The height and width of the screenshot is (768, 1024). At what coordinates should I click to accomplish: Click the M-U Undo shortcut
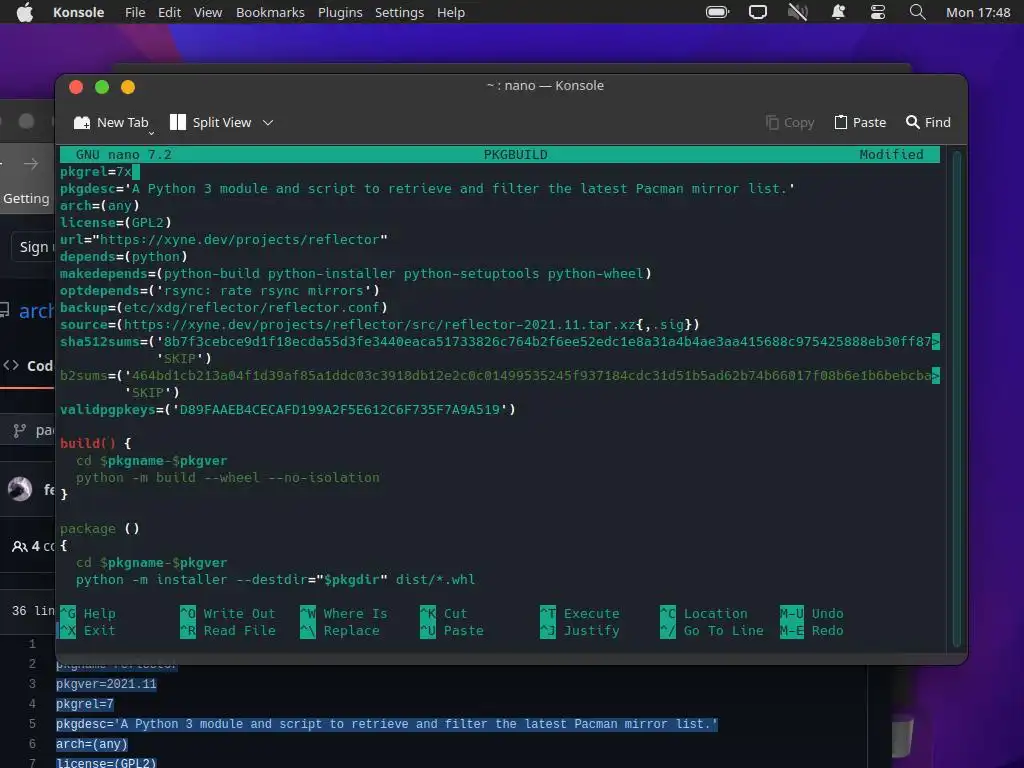coord(812,613)
